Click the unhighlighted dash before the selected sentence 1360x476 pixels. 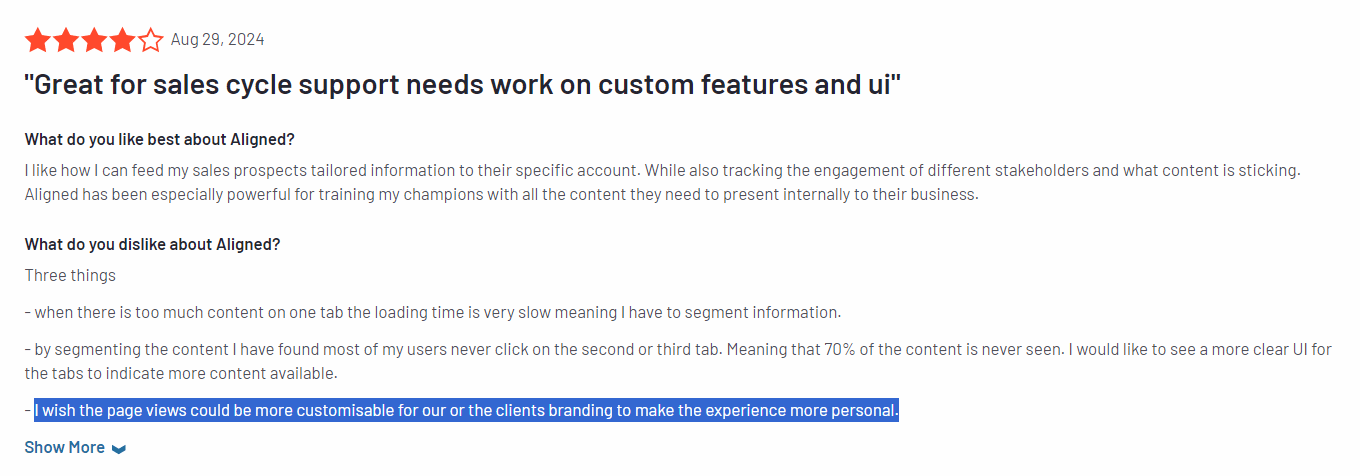coord(29,410)
